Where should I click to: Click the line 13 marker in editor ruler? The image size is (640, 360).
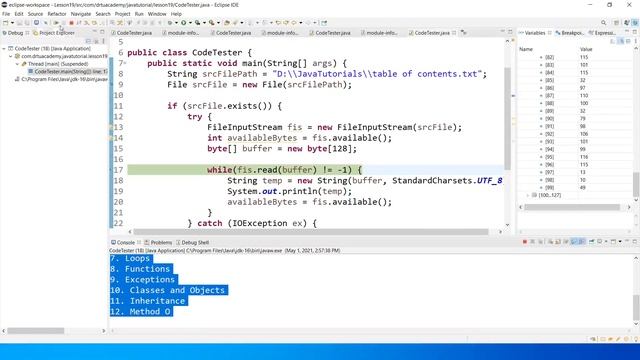point(111,127)
